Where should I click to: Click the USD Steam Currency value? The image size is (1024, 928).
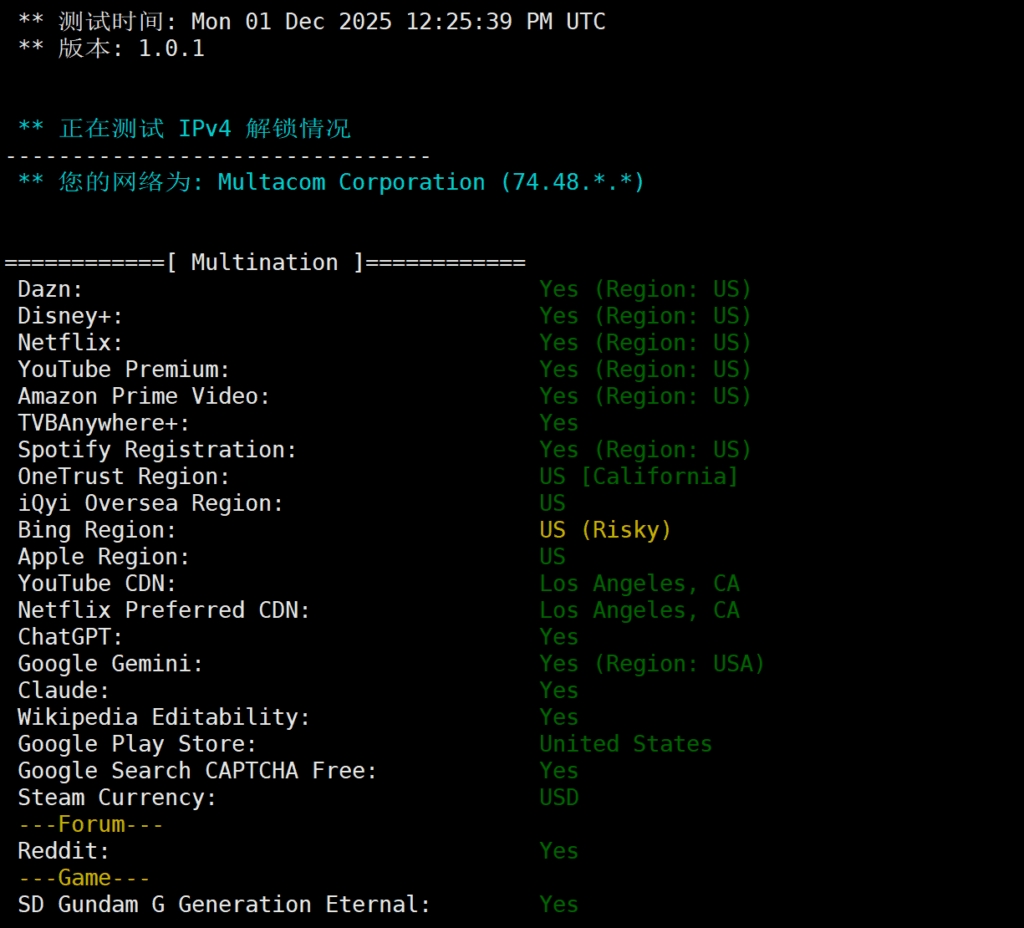(x=559, y=797)
